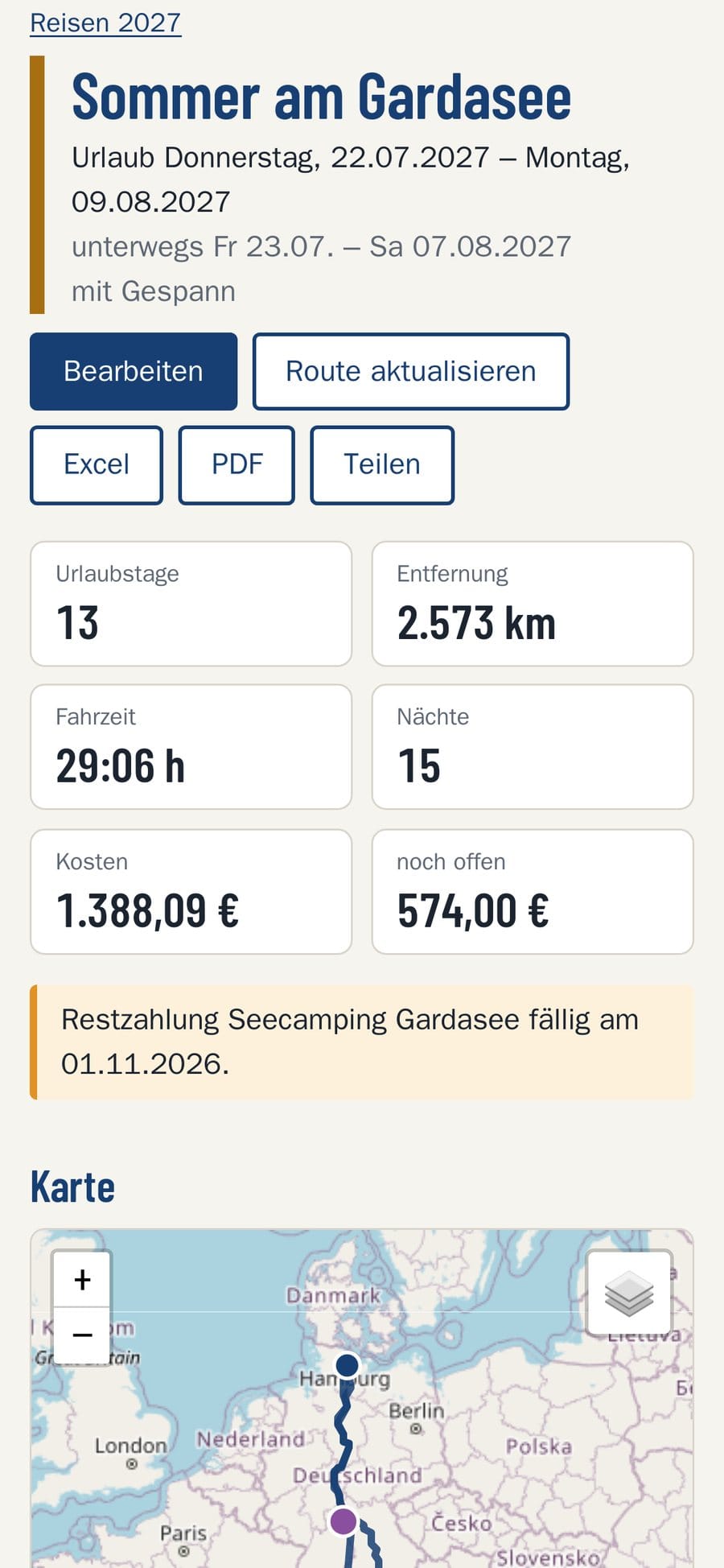Click the 'mit Gespann' text

(x=154, y=291)
